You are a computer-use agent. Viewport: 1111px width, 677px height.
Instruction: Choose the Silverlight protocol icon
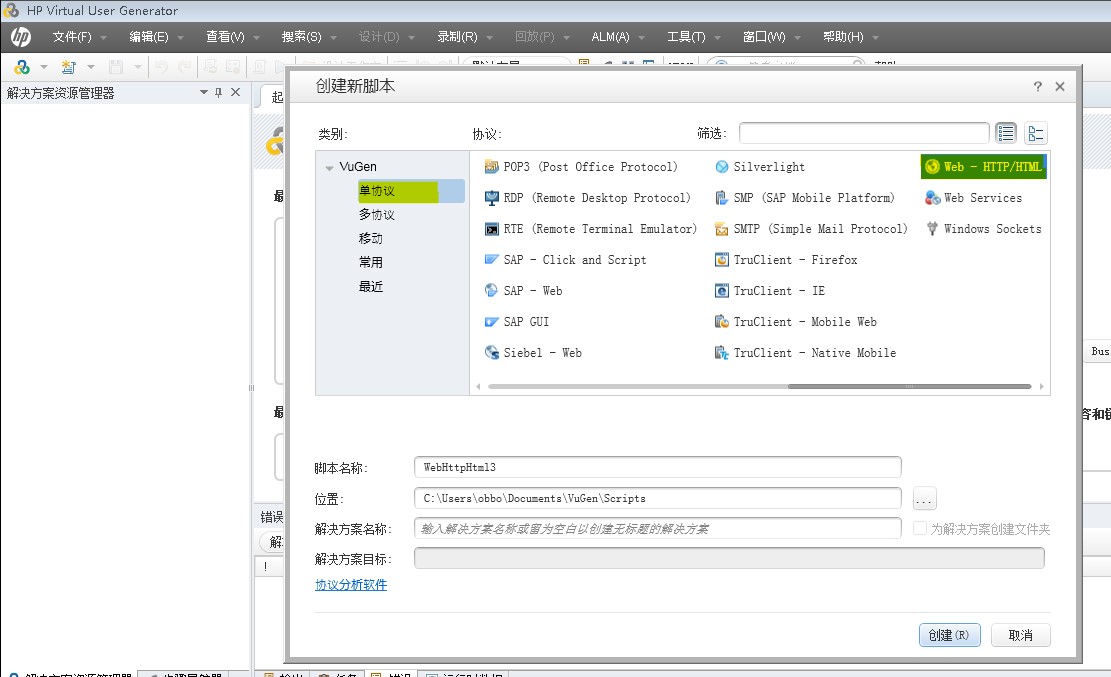coord(722,167)
